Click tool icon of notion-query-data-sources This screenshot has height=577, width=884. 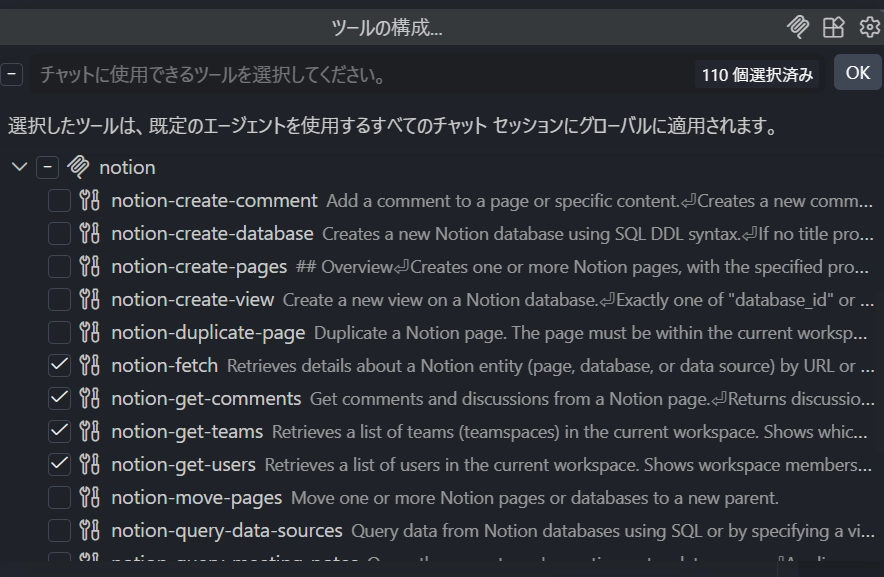tap(90, 530)
